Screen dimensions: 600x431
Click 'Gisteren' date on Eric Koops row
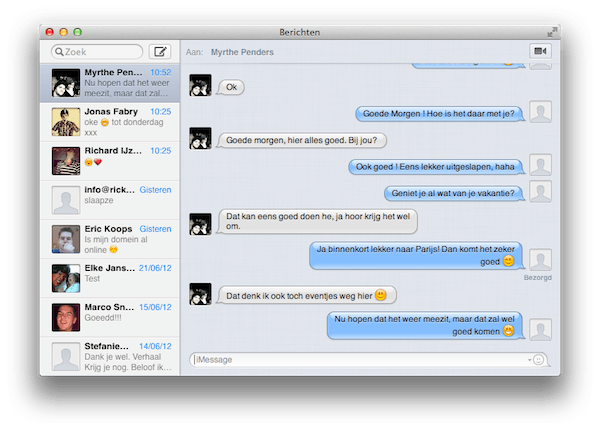tap(155, 229)
